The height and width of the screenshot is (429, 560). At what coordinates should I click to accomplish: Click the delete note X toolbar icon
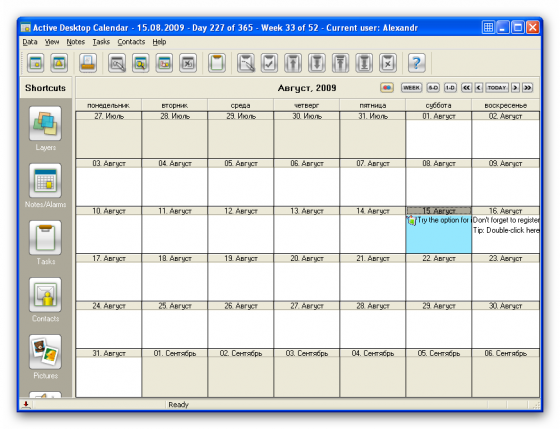[x=188, y=63]
